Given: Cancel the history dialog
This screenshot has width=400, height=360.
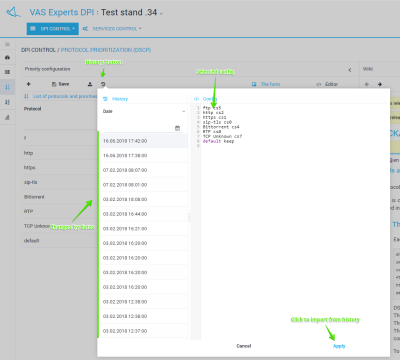Looking at the screenshot, I should (x=244, y=346).
